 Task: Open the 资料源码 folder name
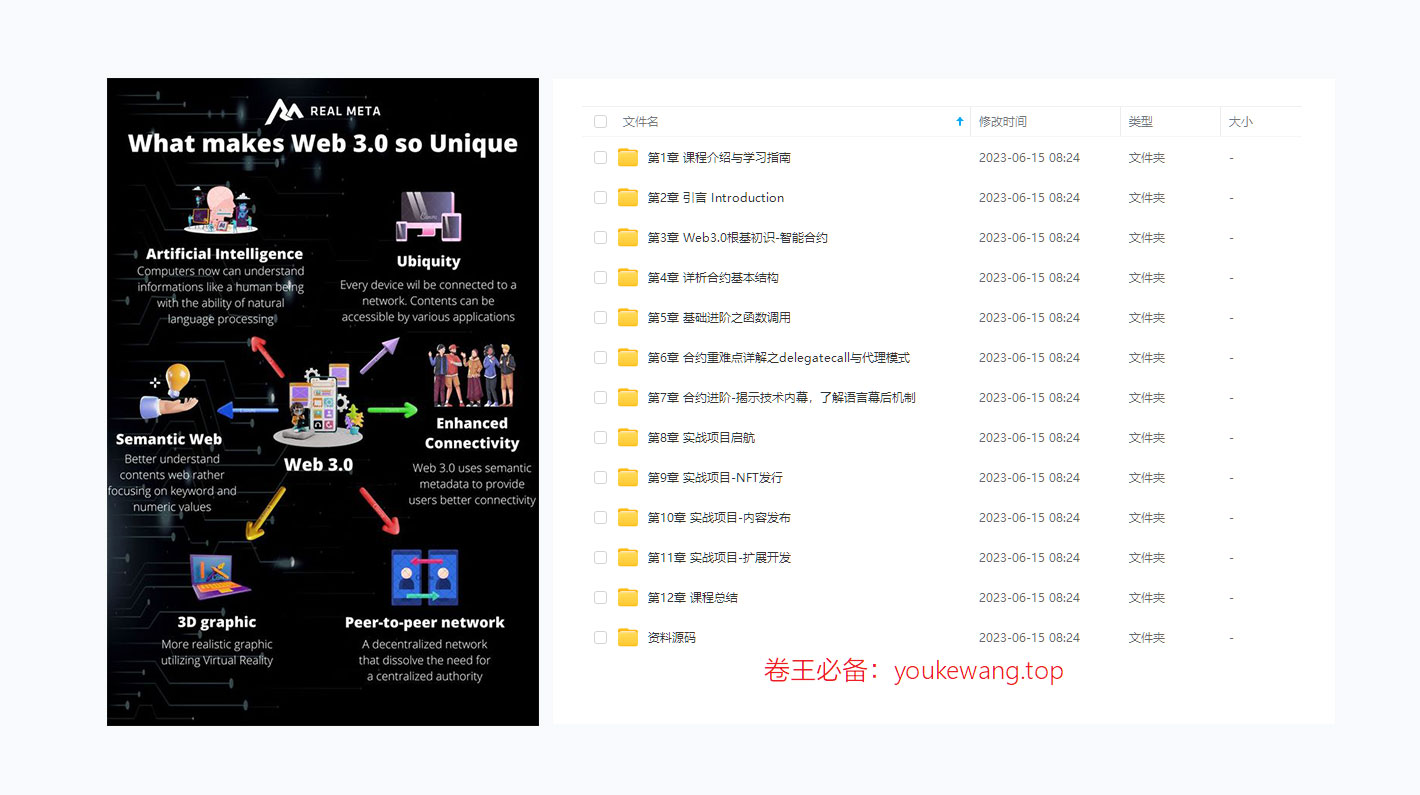pyautogui.click(x=671, y=637)
